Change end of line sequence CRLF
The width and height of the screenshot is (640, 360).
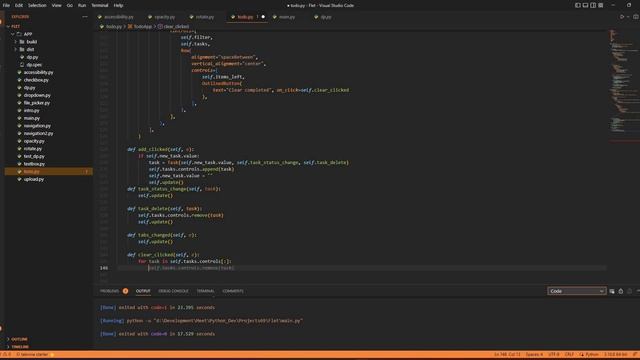click(569, 355)
